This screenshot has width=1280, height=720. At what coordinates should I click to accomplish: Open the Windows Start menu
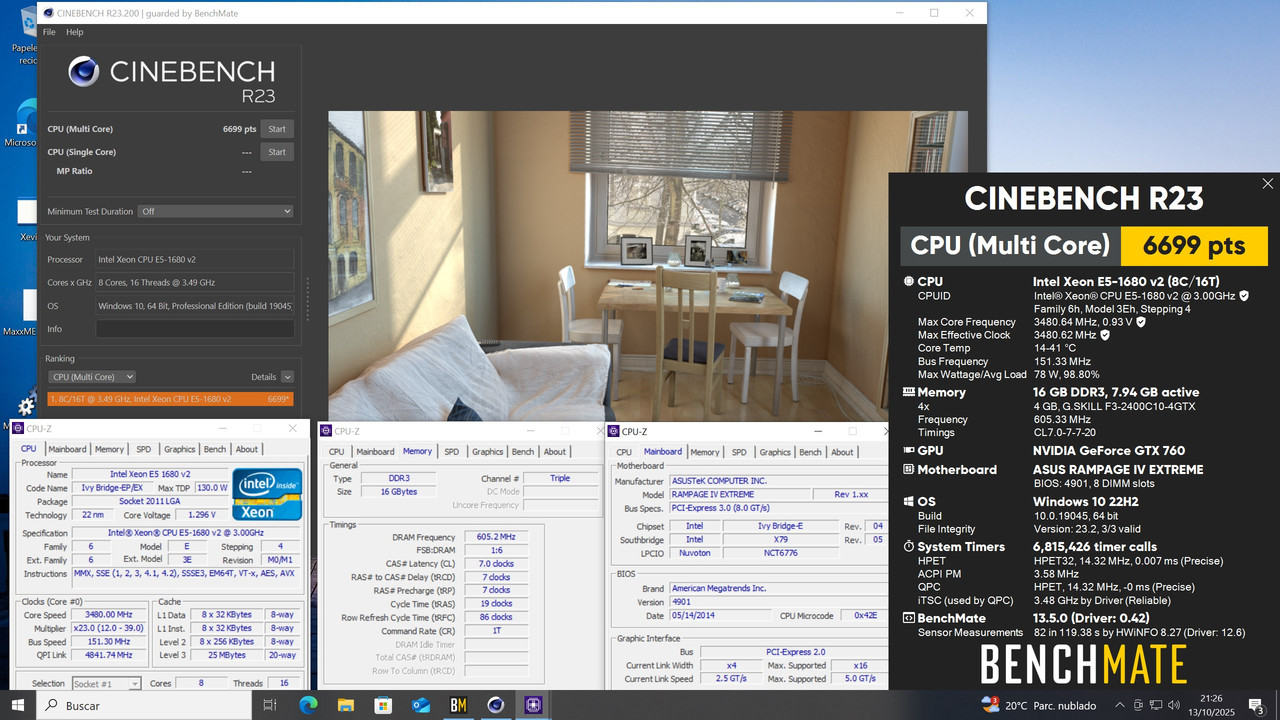(x=19, y=705)
